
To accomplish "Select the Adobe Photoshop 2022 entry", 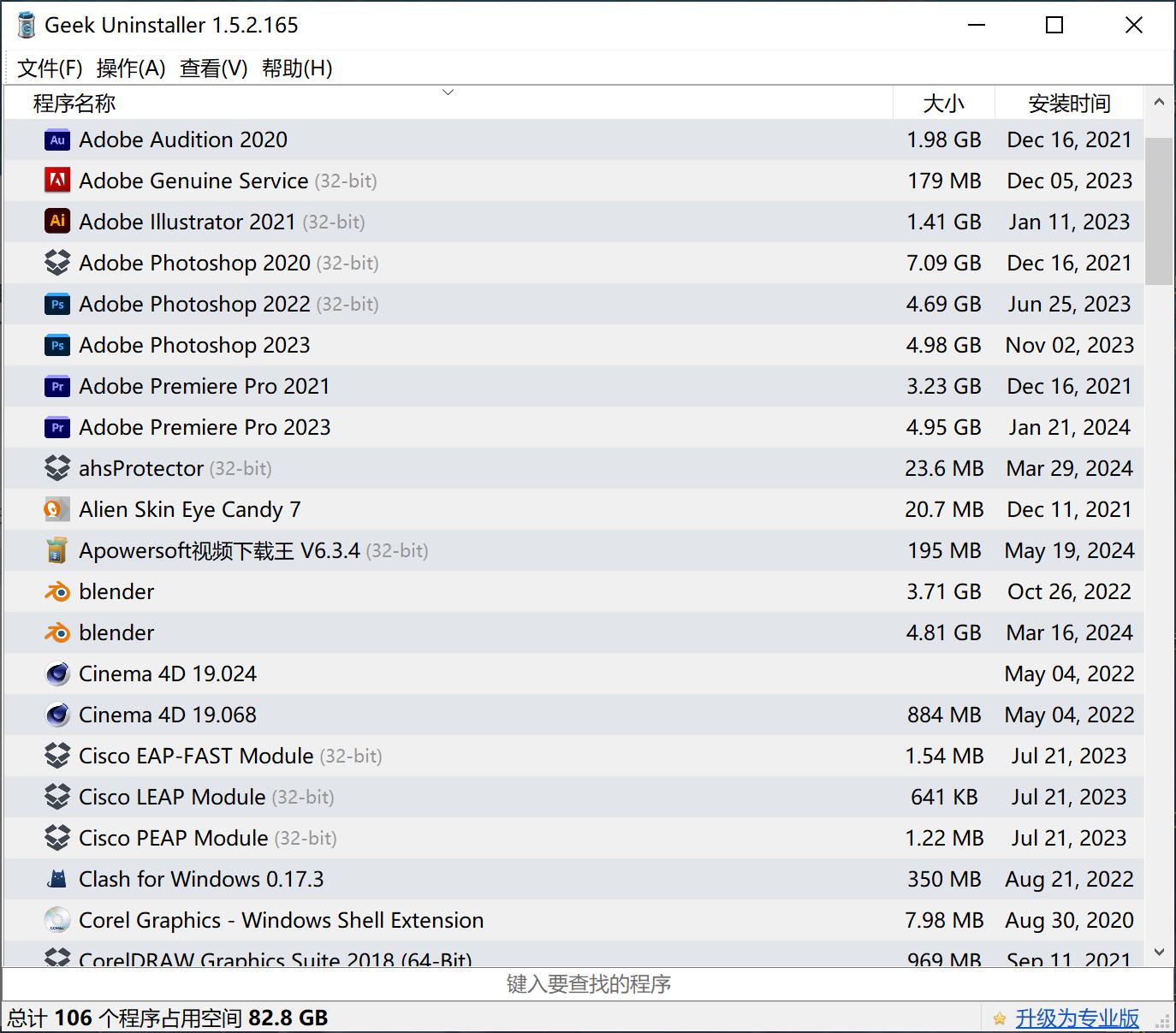I will pos(574,304).
